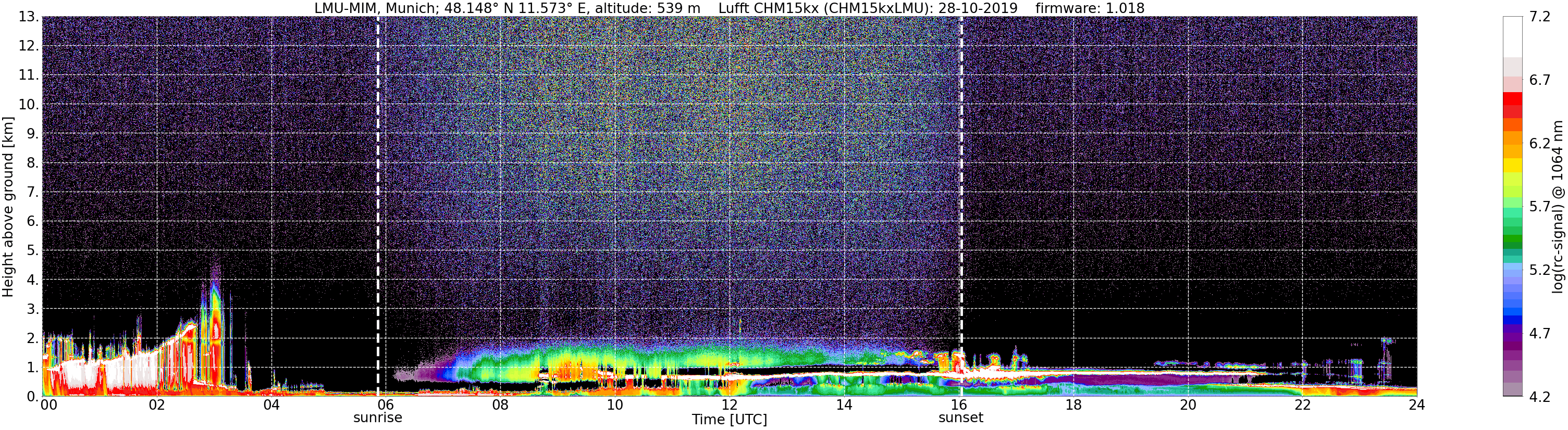This screenshot has height=430, width=1568.
Task: Click 'firmware: 1.018' in the title
Action: tap(1090, 8)
